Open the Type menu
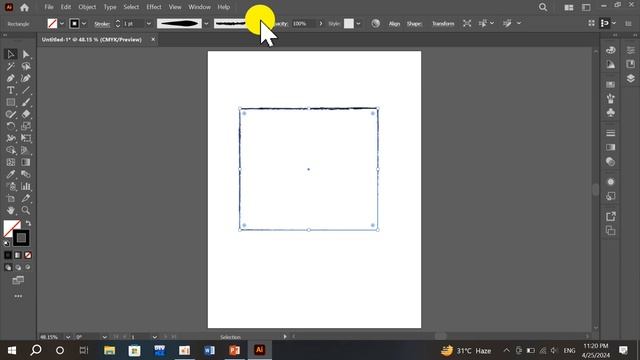 (110, 7)
